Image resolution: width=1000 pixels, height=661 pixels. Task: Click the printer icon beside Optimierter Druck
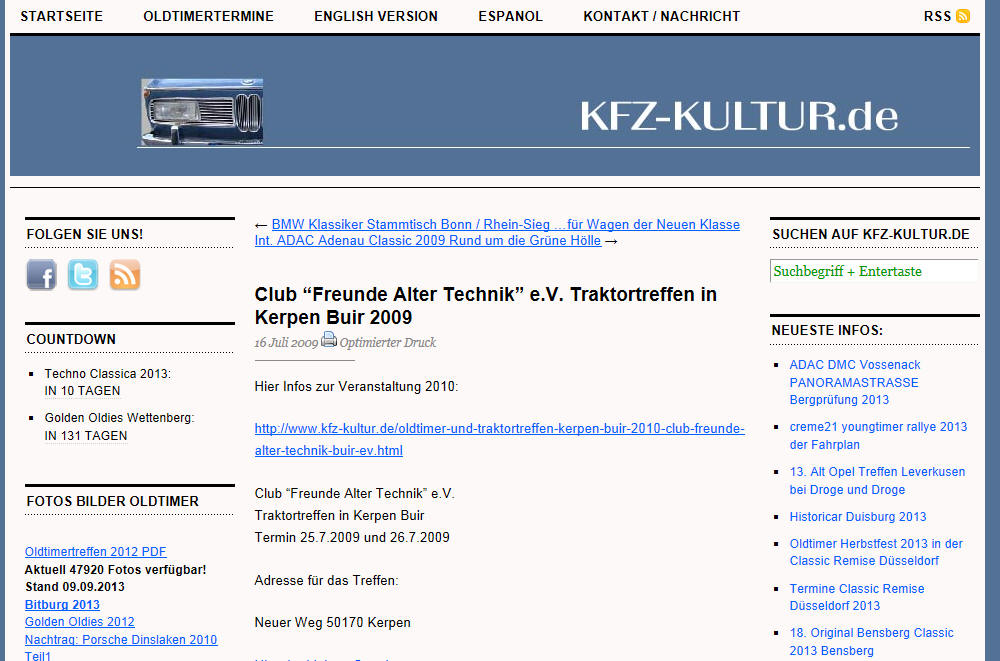click(x=328, y=339)
